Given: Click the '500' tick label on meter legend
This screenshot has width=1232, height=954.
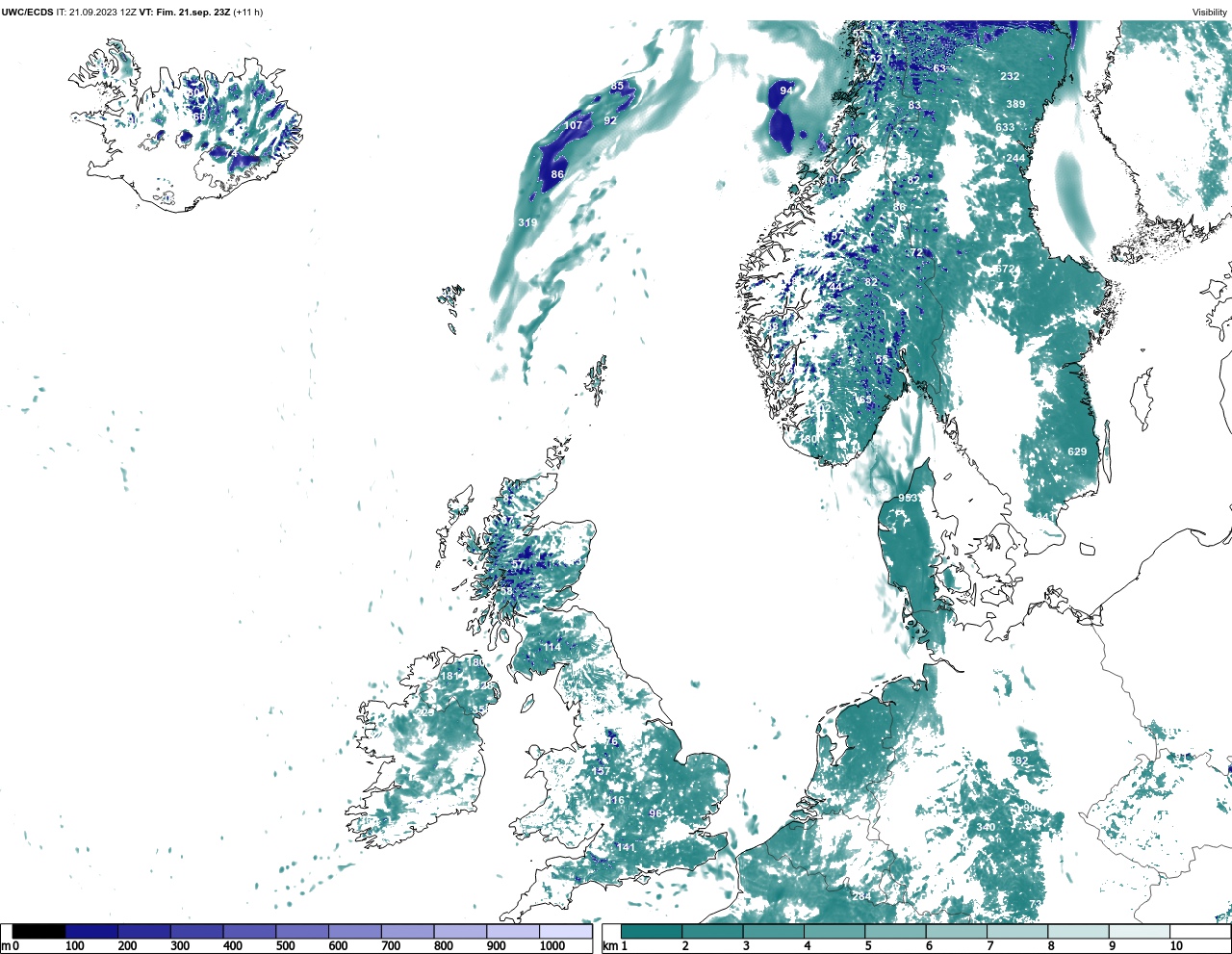Looking at the screenshot, I should [x=285, y=946].
